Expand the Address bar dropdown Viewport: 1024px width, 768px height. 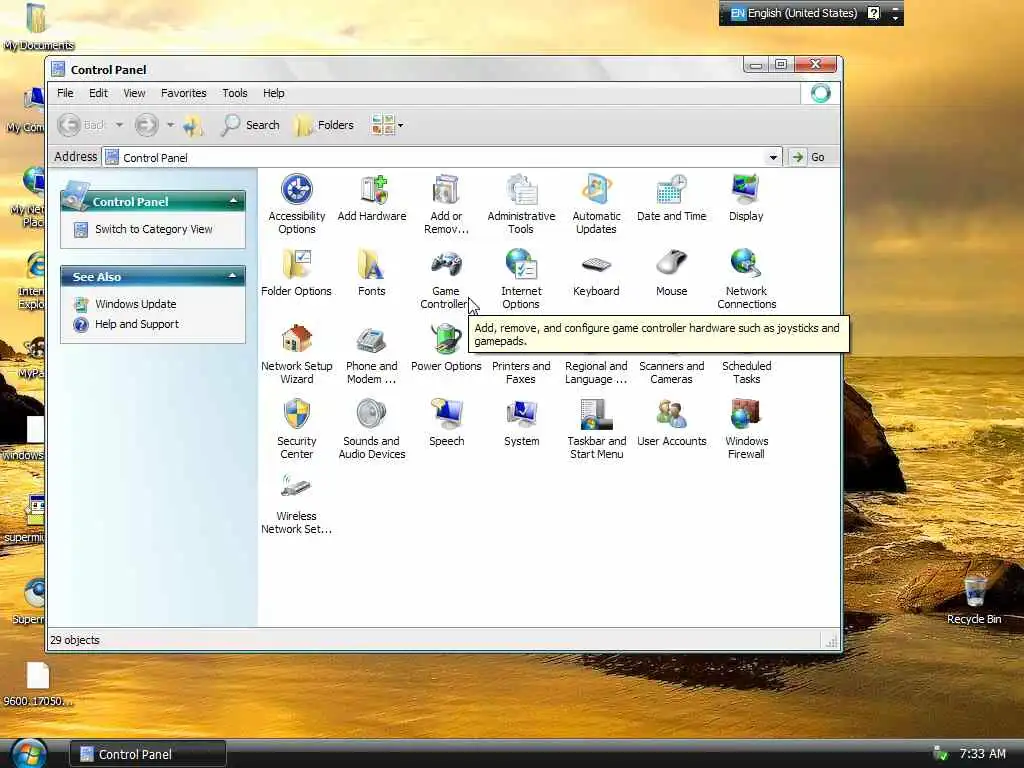[x=773, y=157]
